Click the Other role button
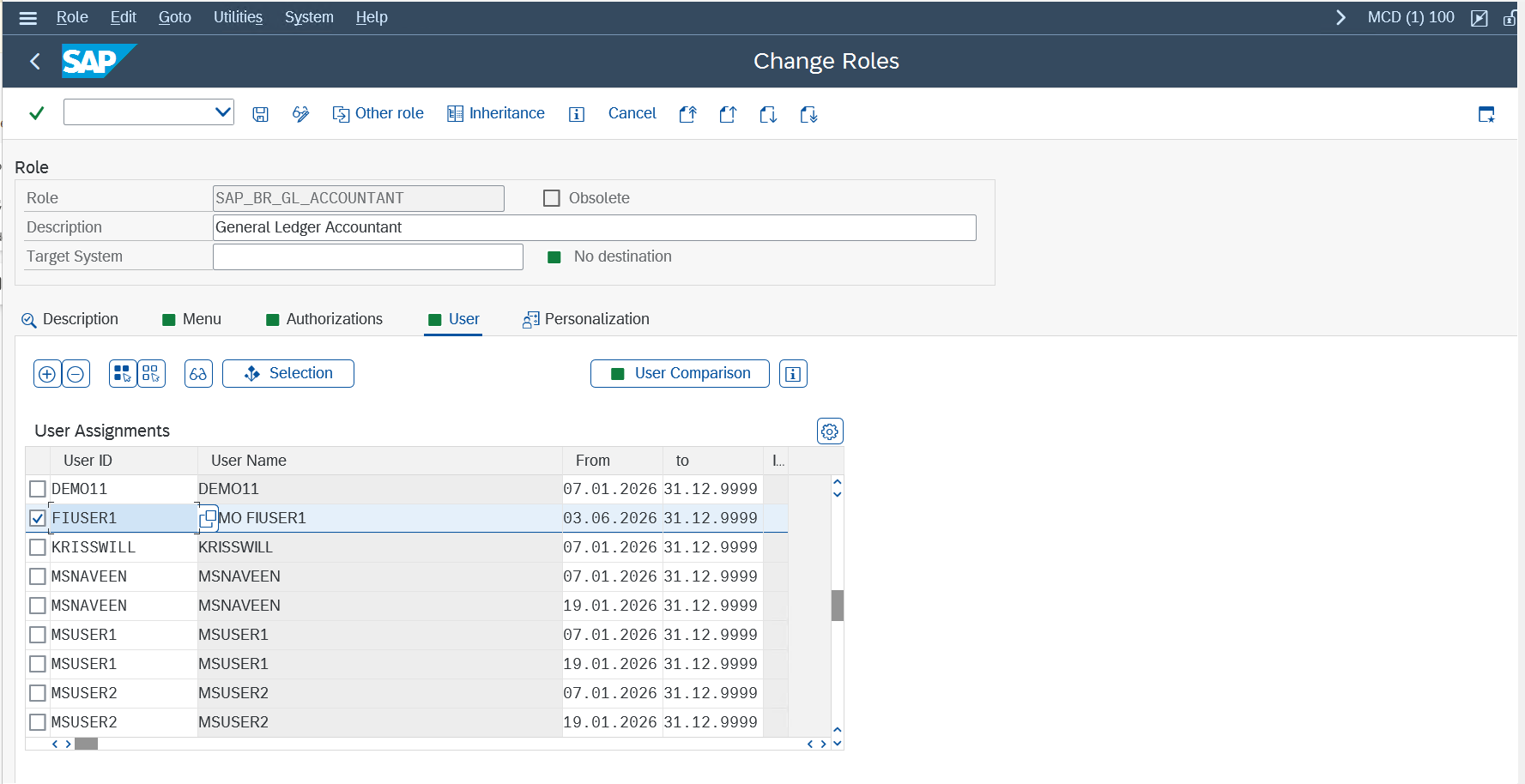The width and height of the screenshot is (1525, 784). pos(378,114)
